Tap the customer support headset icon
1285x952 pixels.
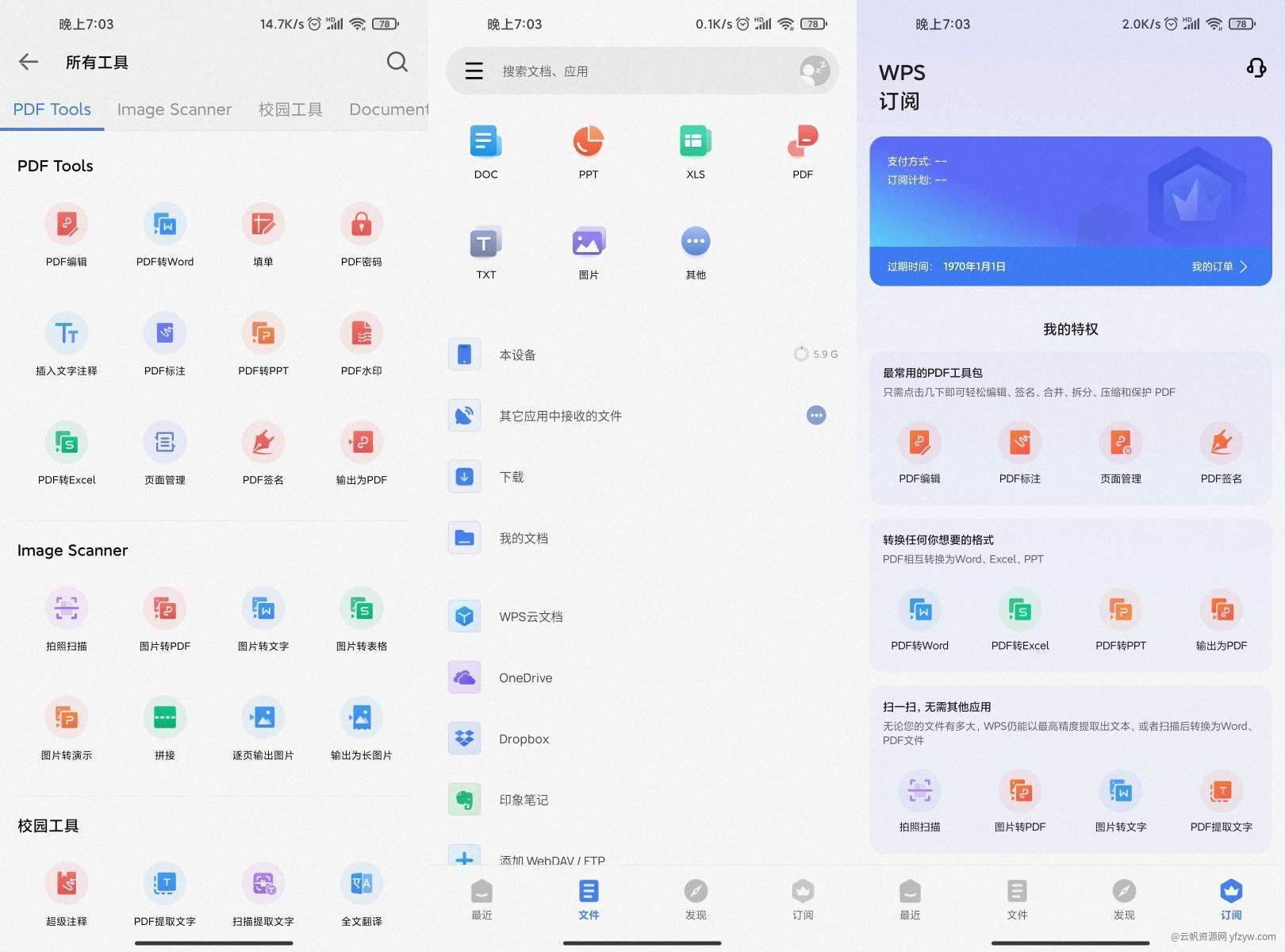(x=1256, y=67)
